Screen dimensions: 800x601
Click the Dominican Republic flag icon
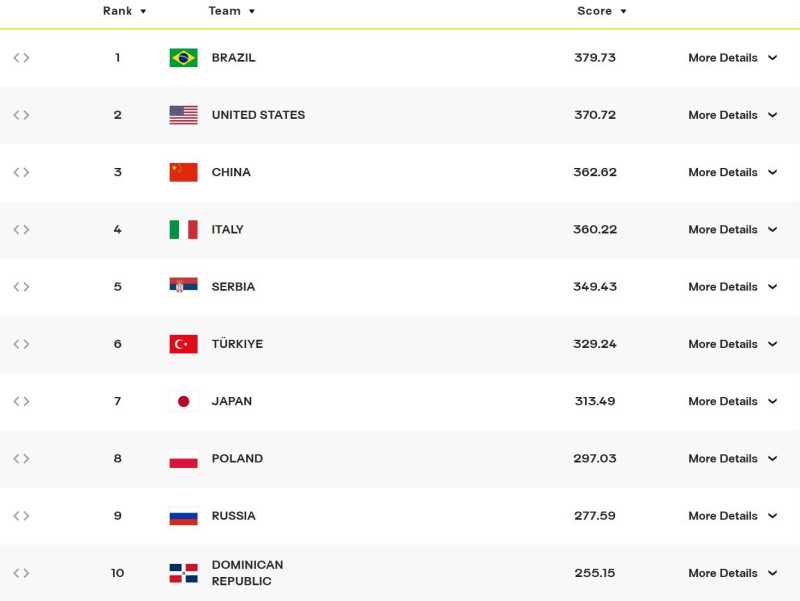[x=183, y=573]
